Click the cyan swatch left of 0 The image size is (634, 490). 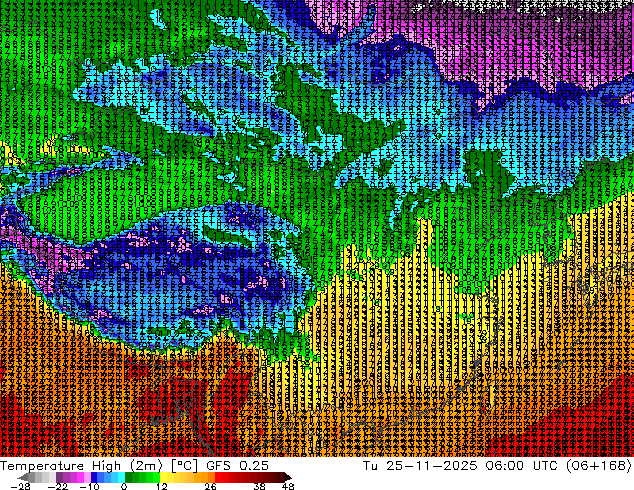[121, 477]
